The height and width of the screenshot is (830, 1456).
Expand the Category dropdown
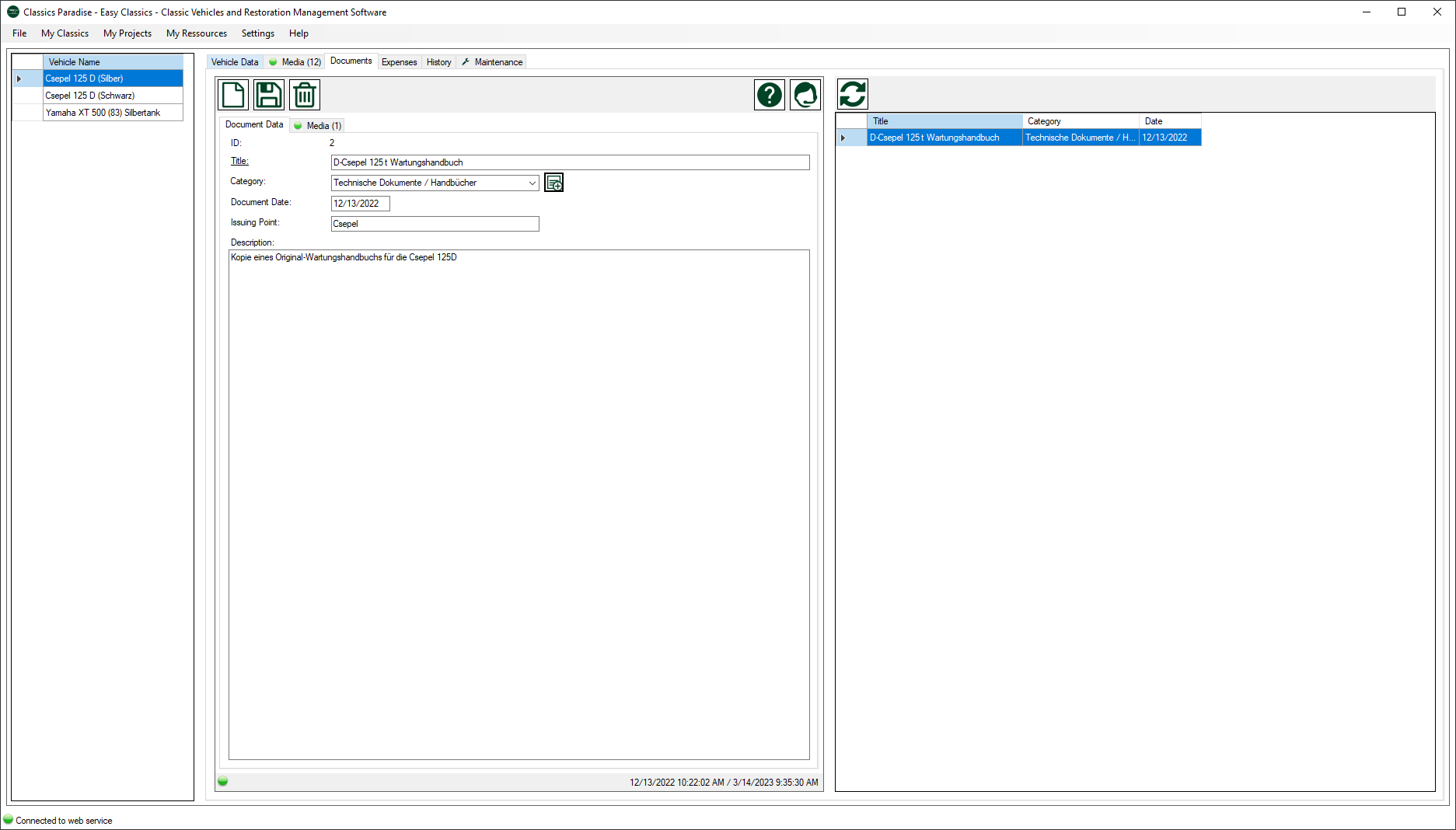click(x=532, y=183)
